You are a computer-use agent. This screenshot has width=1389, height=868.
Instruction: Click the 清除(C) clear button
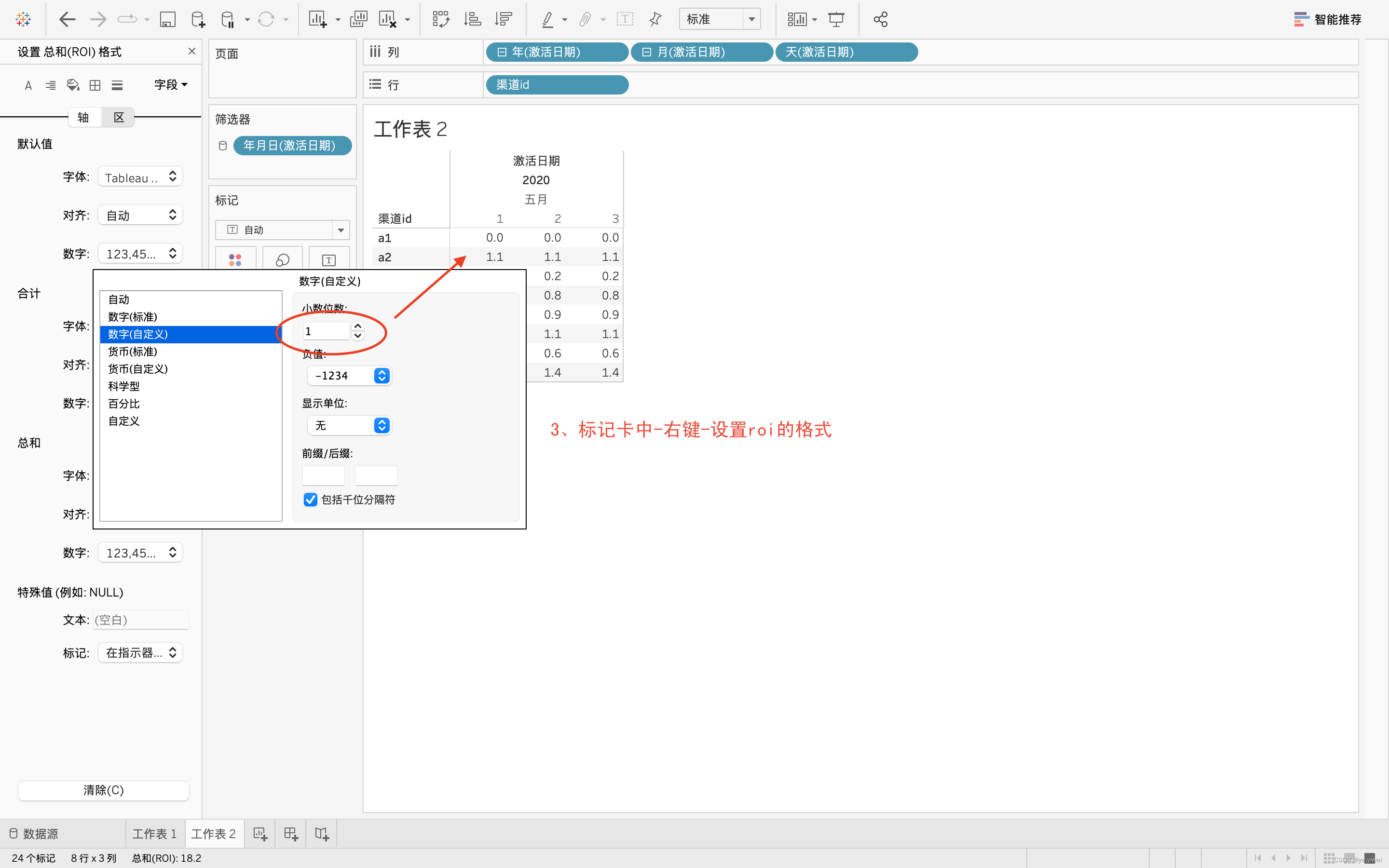point(103,790)
